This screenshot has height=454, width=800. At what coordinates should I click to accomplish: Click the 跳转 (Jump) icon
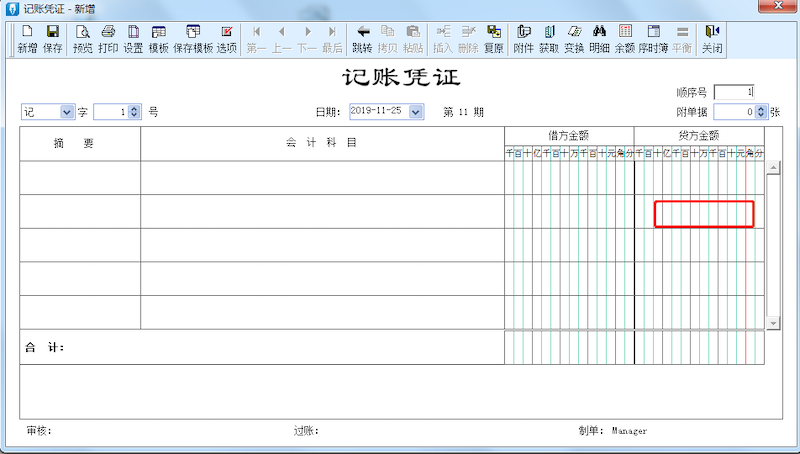pyautogui.click(x=362, y=39)
